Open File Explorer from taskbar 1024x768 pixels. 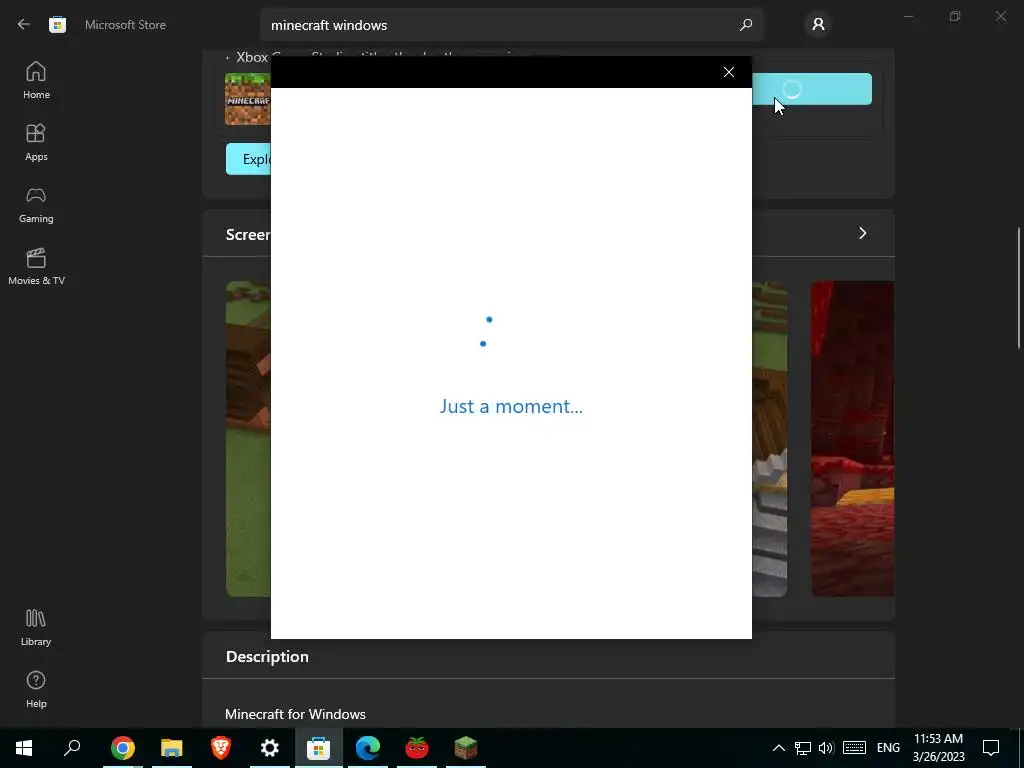click(172, 747)
